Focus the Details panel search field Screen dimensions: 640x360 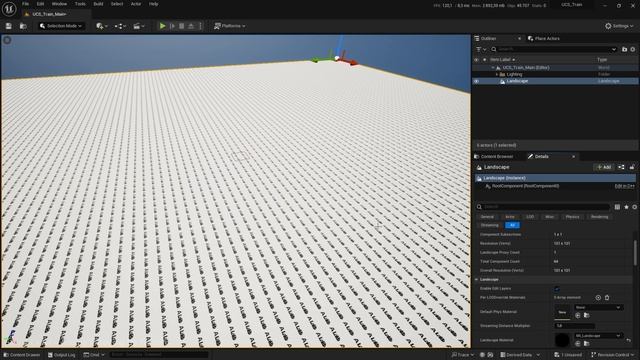tap(543, 207)
